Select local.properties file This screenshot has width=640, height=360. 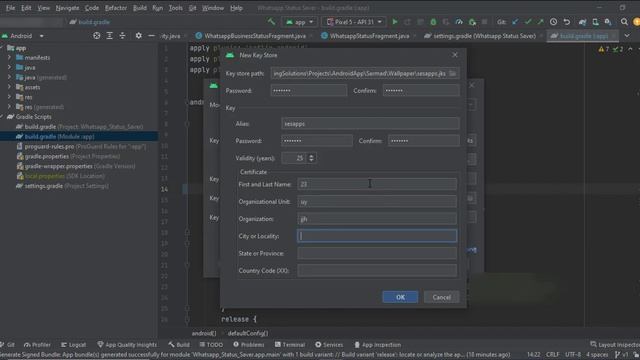[x=60, y=176]
